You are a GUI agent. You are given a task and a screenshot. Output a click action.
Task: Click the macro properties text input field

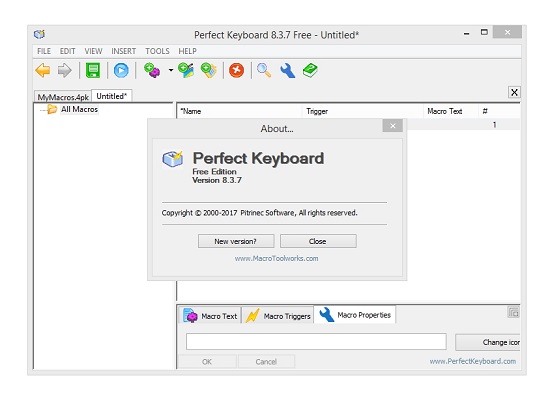pos(316,341)
